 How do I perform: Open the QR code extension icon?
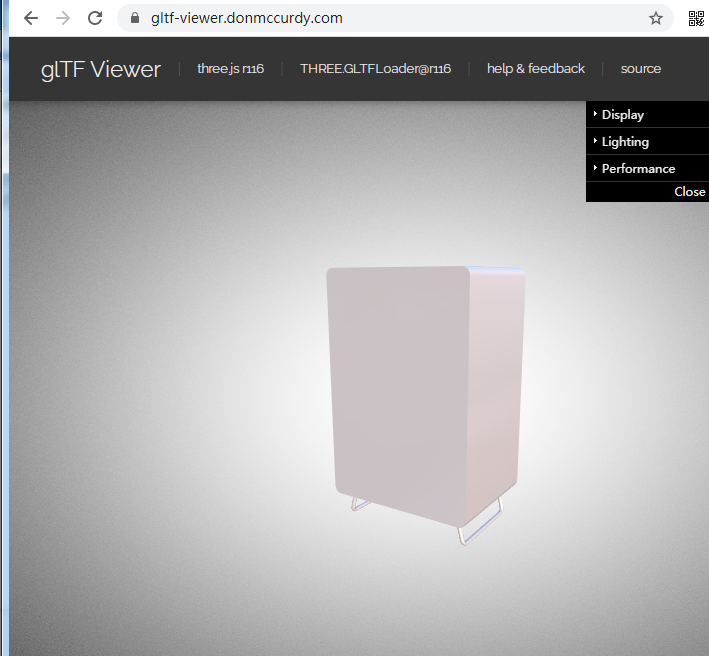point(696,19)
